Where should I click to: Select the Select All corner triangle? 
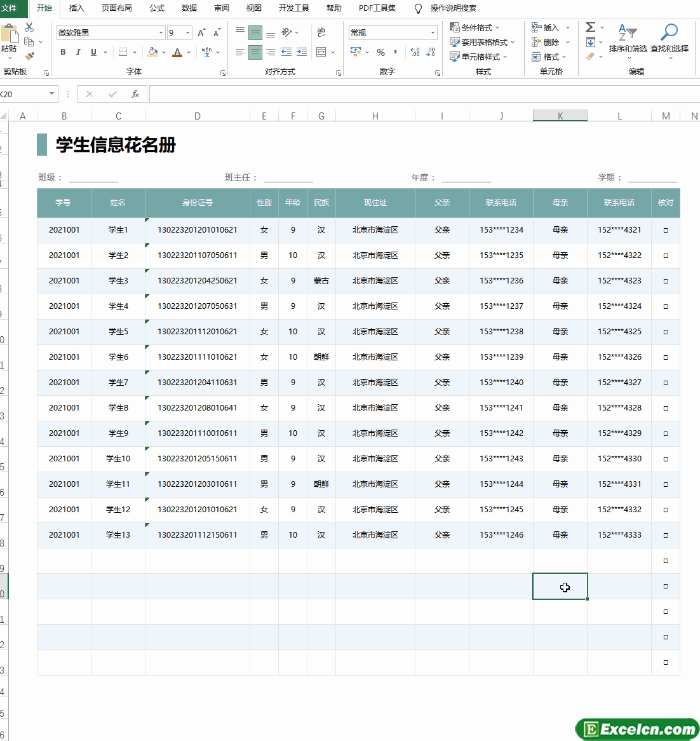(x=4, y=116)
